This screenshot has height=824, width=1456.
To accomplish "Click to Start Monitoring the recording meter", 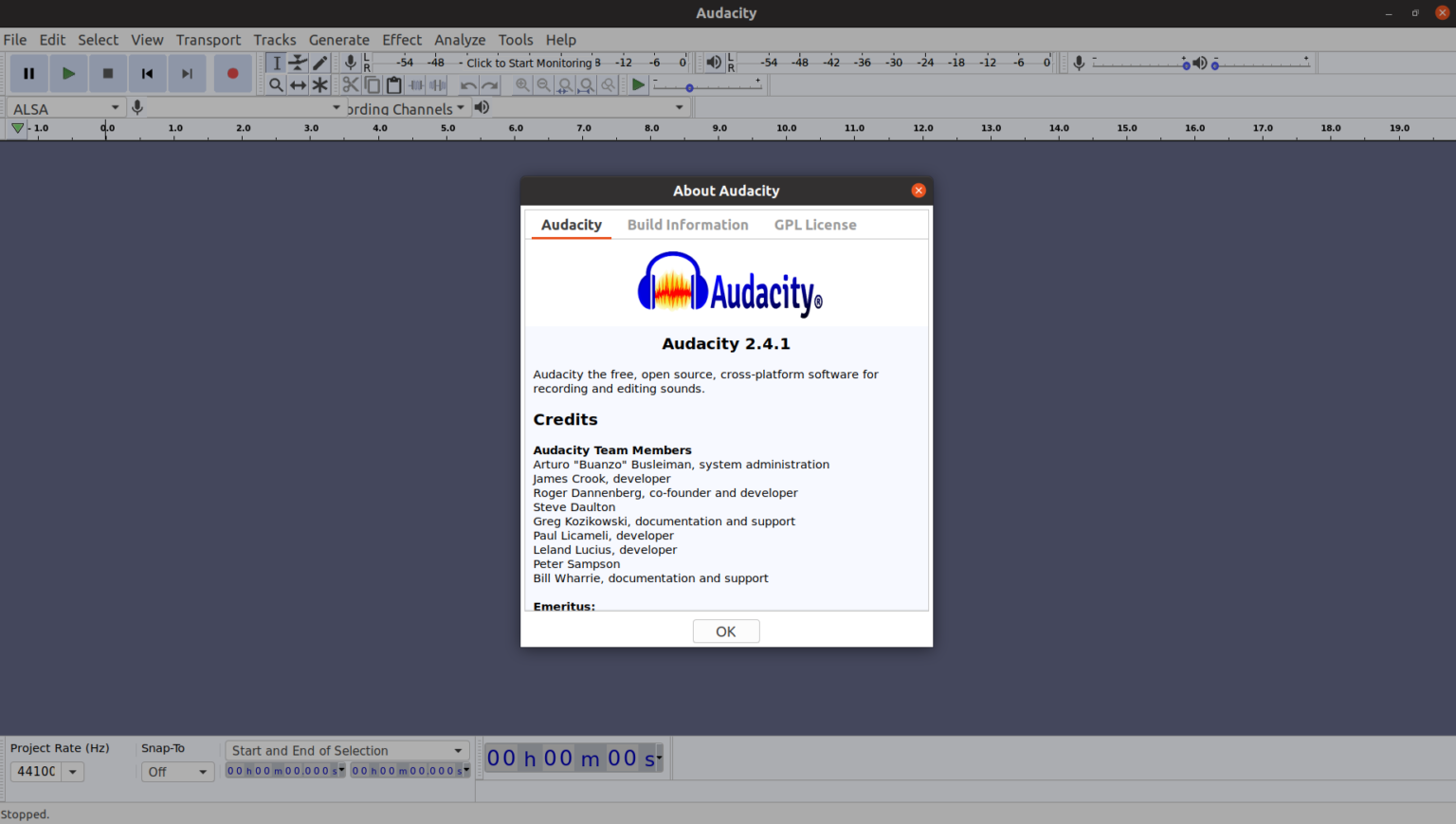I will pos(531,63).
